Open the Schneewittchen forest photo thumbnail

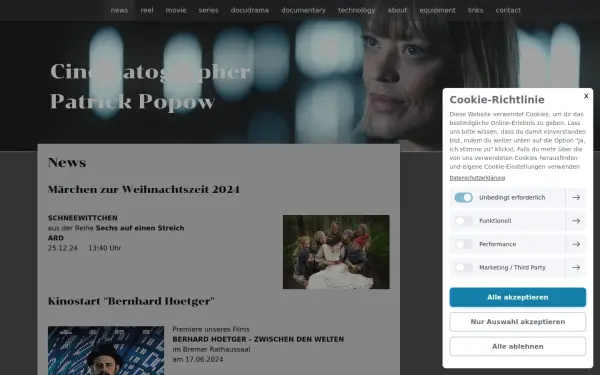click(336, 252)
